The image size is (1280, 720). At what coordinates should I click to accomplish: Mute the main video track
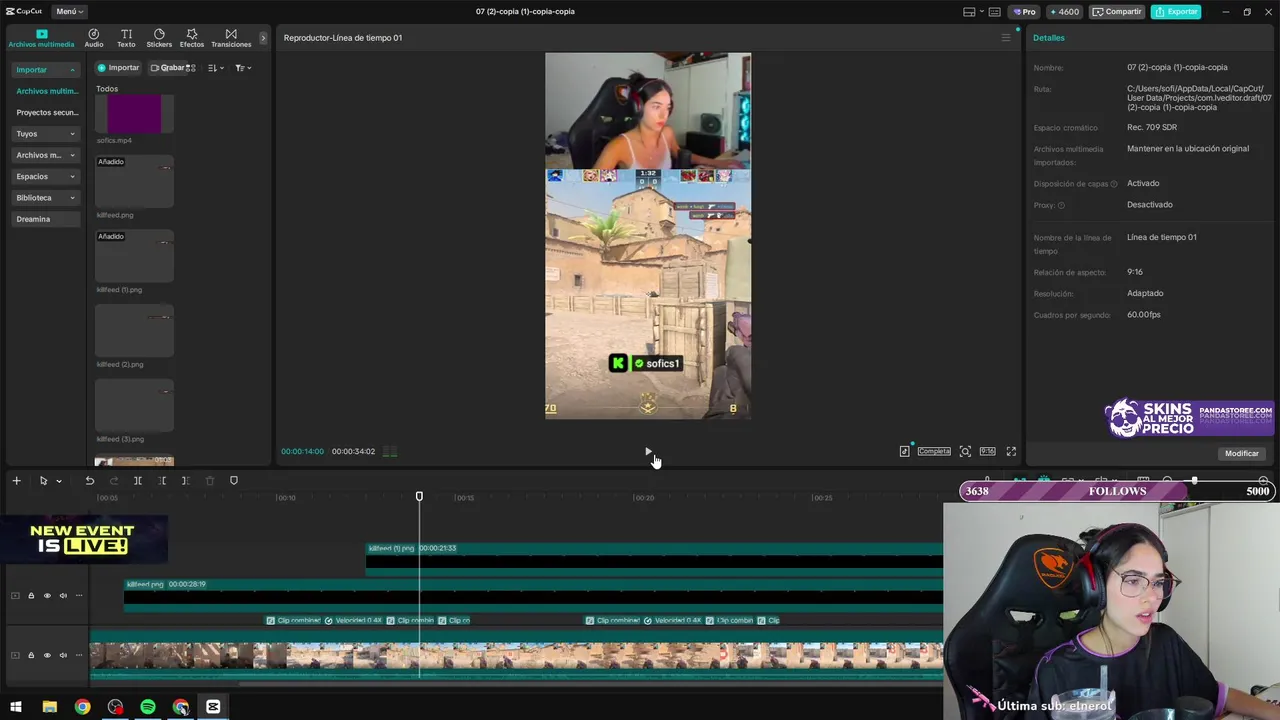point(63,655)
